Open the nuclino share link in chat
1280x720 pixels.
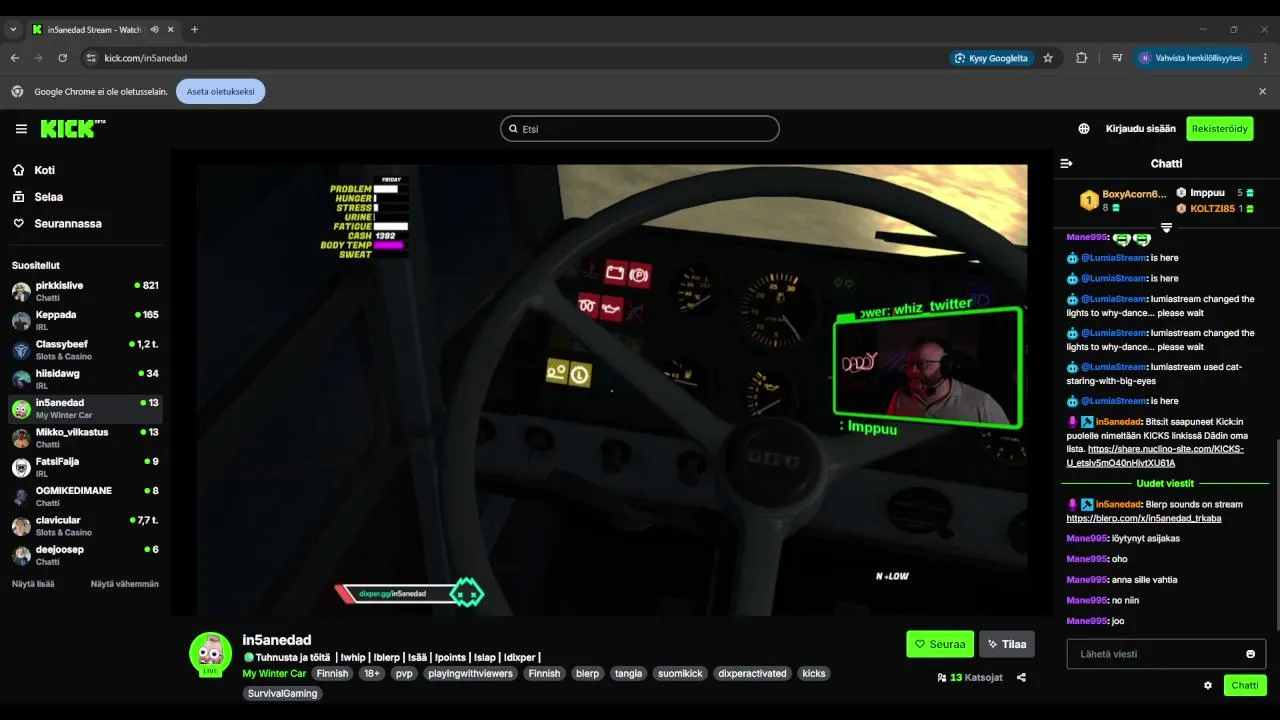(x=1156, y=456)
